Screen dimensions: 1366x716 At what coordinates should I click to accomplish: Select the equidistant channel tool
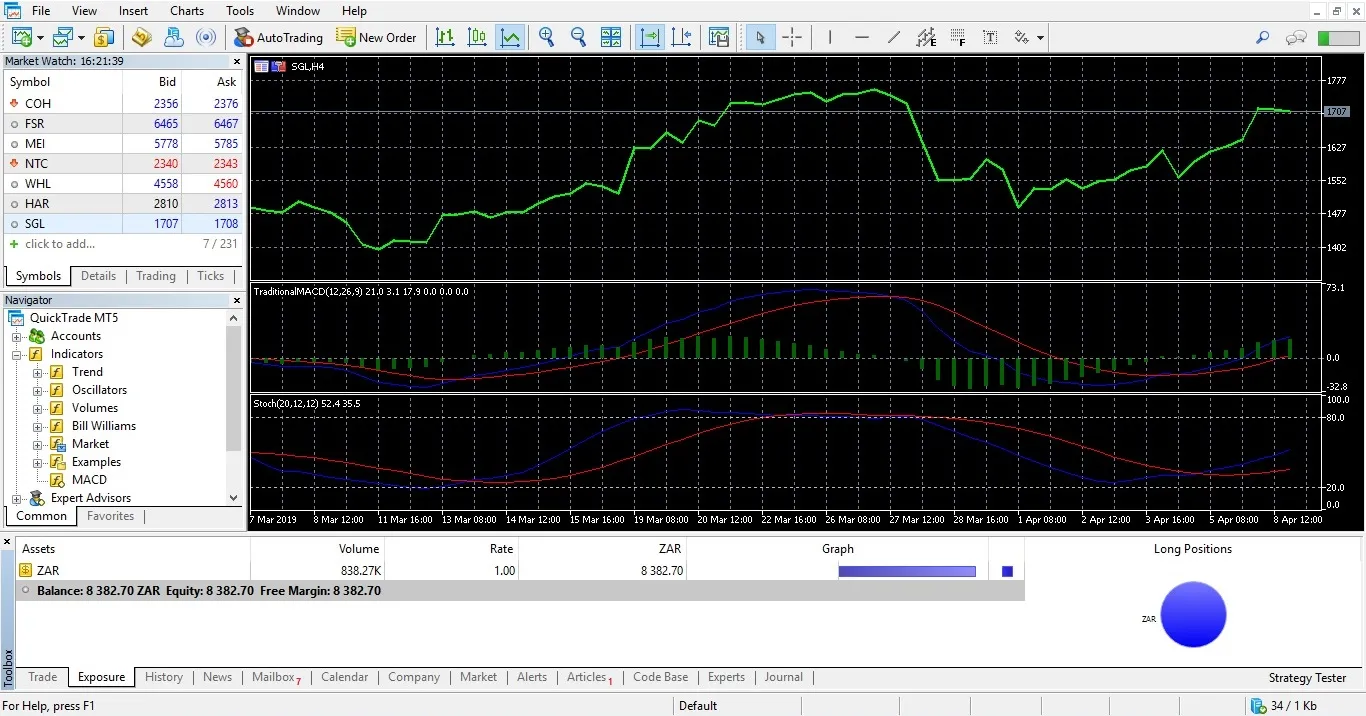coord(926,37)
